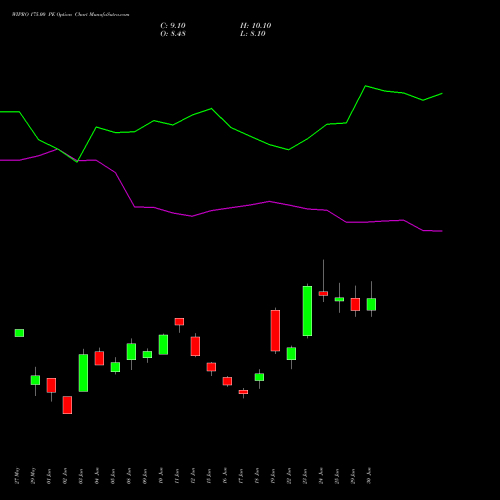Click the 10 Jun date axis label

(x=162, y=476)
